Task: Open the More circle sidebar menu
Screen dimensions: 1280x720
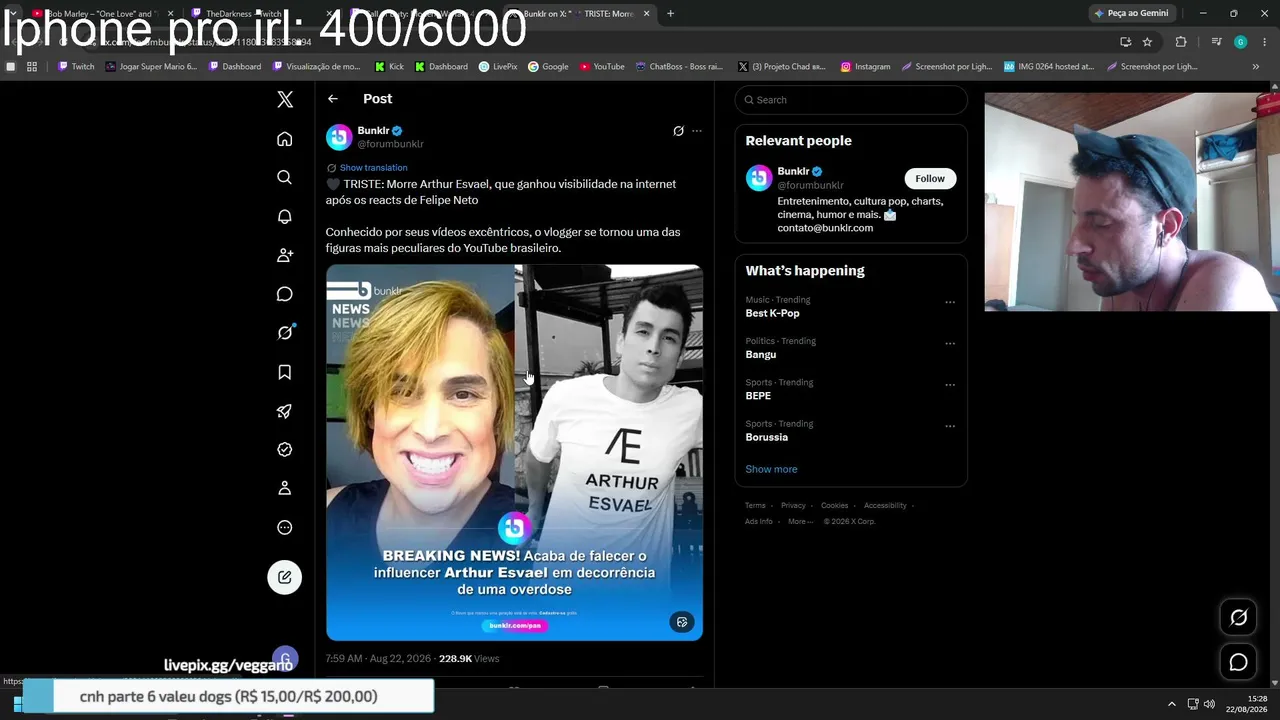Action: 285,527
